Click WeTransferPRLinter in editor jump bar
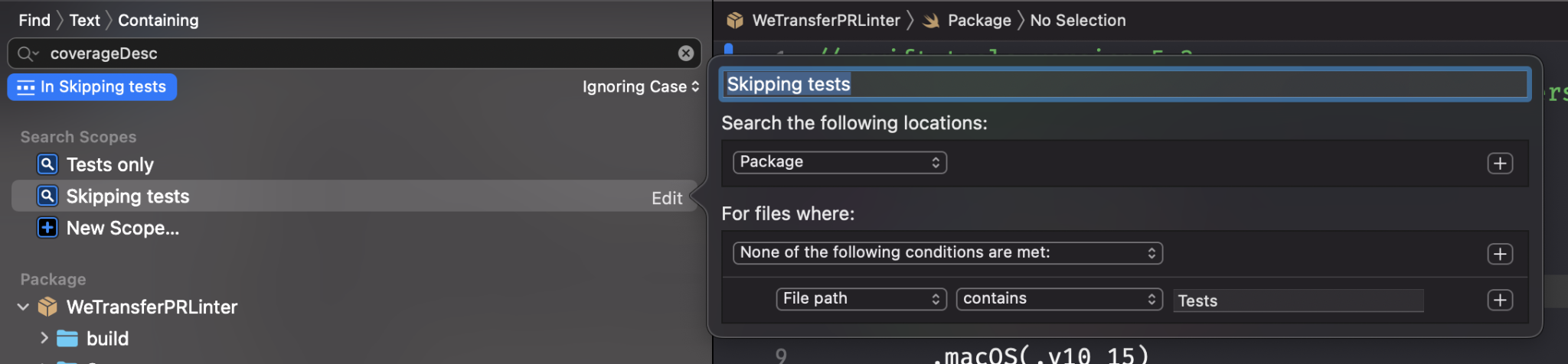Viewport: 1568px width, 364px height. pos(826,21)
